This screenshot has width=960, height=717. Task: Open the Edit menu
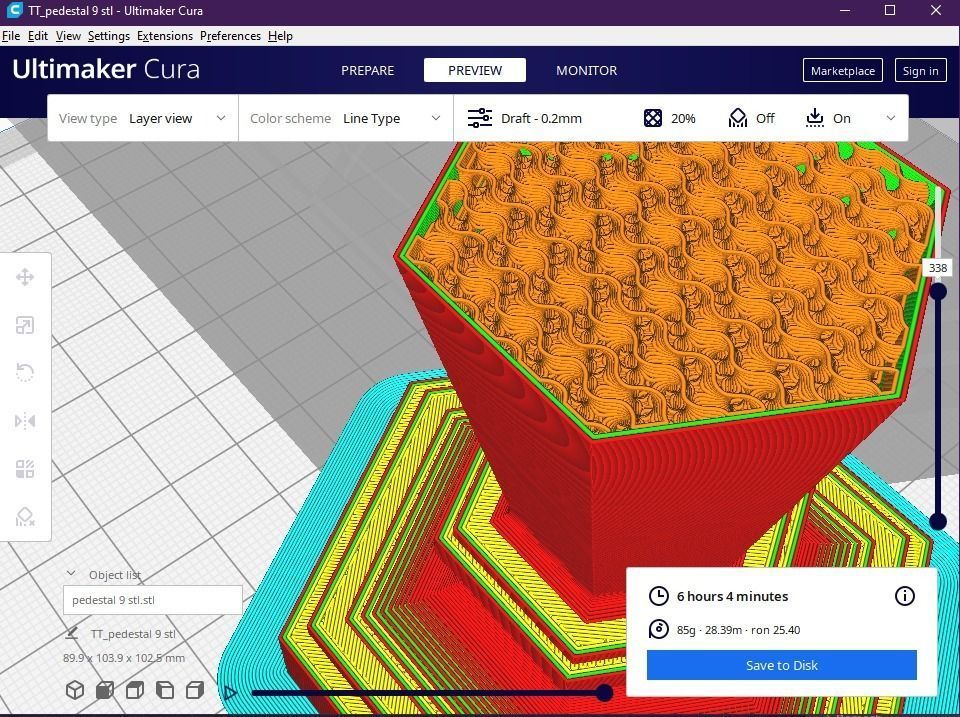coord(37,36)
